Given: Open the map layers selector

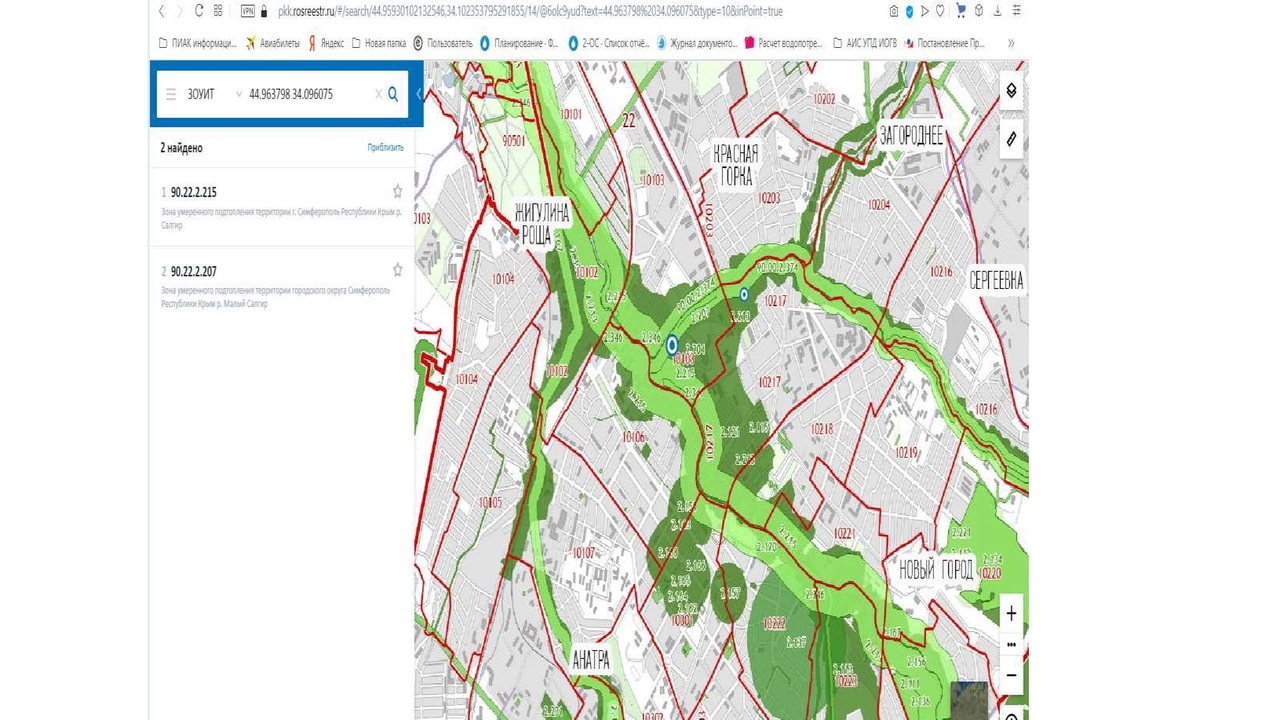Looking at the screenshot, I should click(1011, 91).
